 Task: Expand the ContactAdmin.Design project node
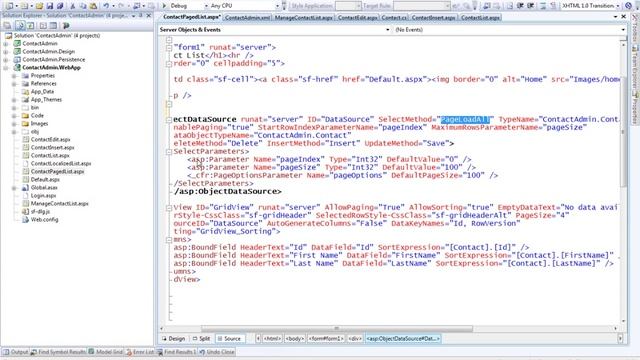[x=6, y=51]
